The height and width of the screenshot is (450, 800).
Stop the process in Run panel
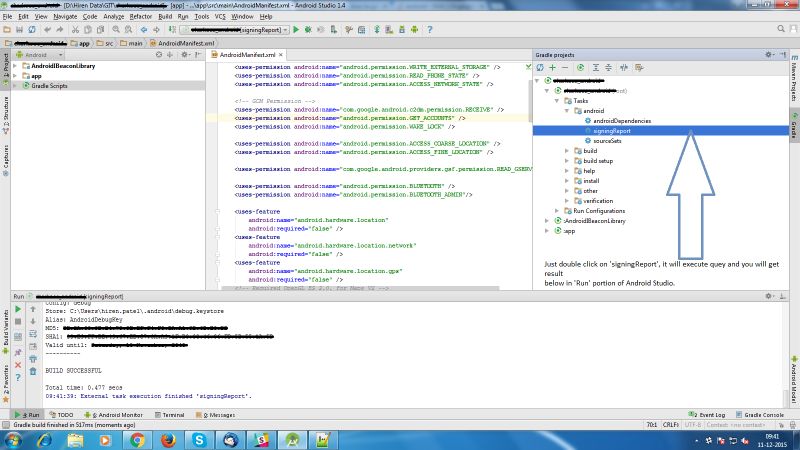pos(18,321)
